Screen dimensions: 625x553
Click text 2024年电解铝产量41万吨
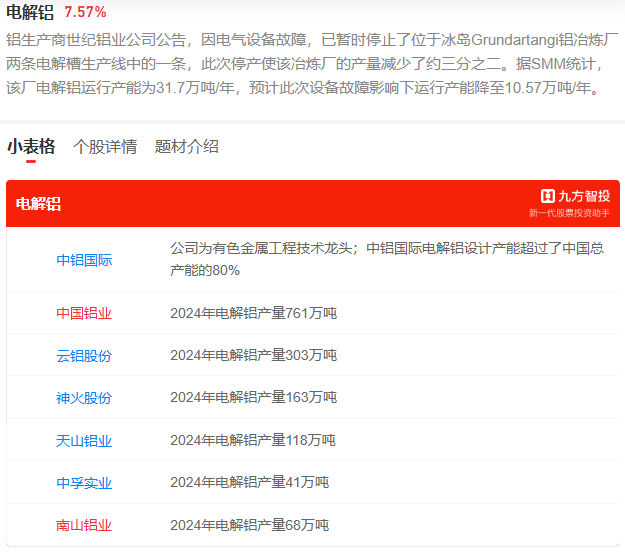tap(250, 482)
